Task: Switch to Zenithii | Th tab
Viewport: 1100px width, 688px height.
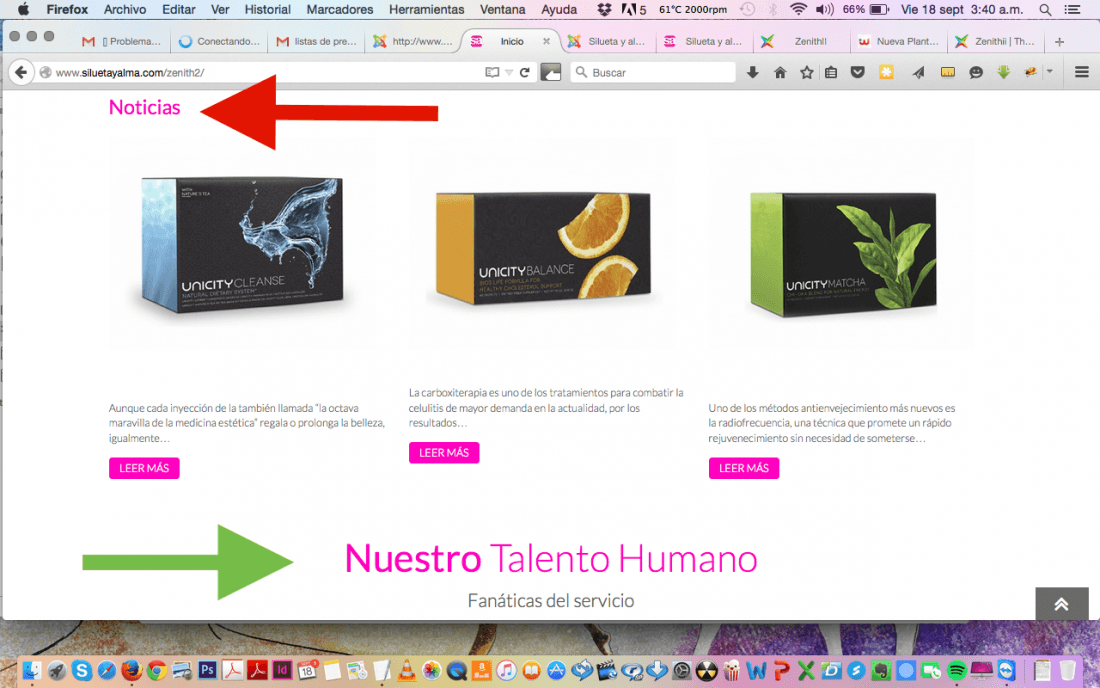Action: click(995, 41)
